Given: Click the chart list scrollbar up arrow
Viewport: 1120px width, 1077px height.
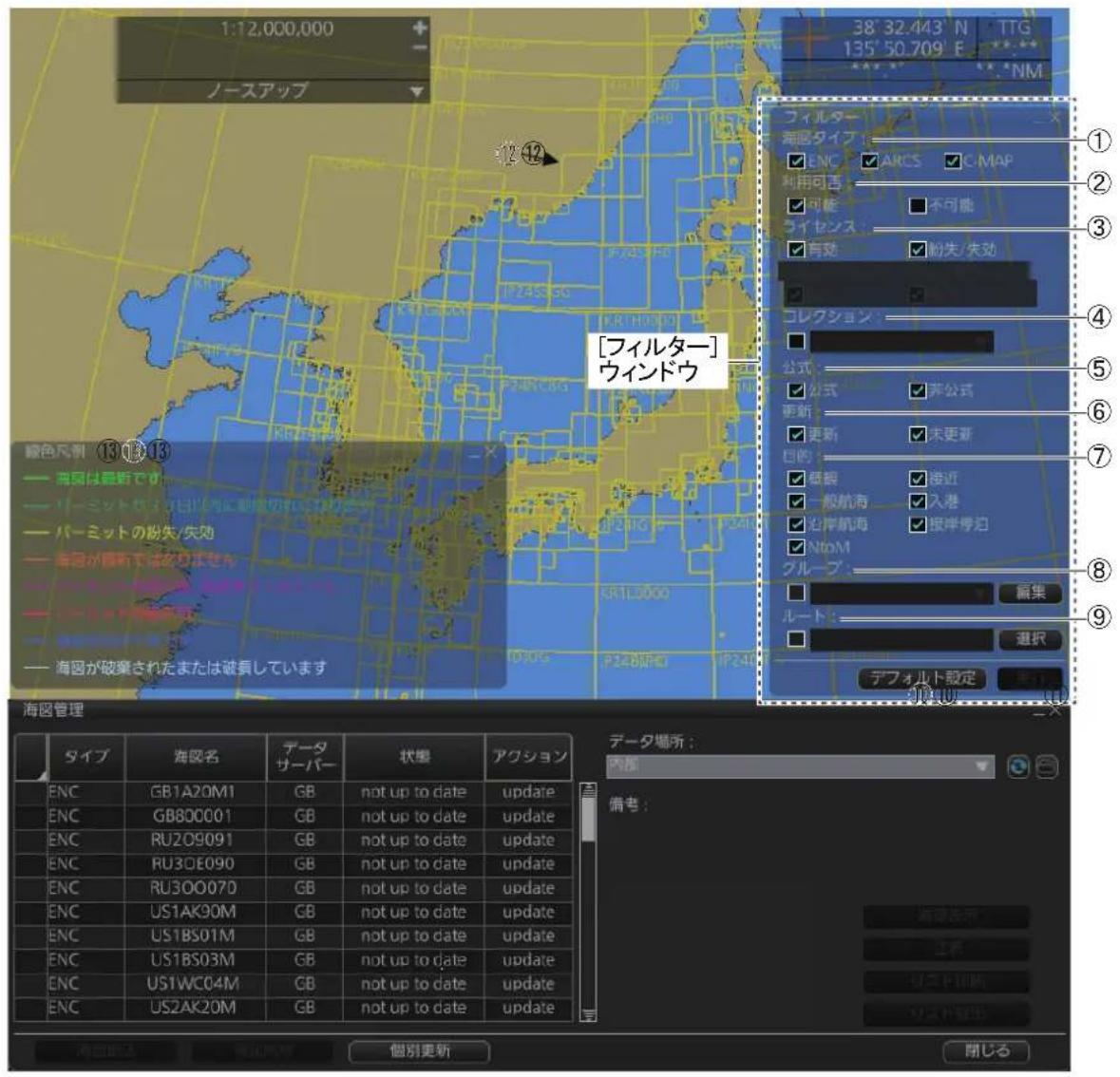Looking at the screenshot, I should click(x=588, y=789).
